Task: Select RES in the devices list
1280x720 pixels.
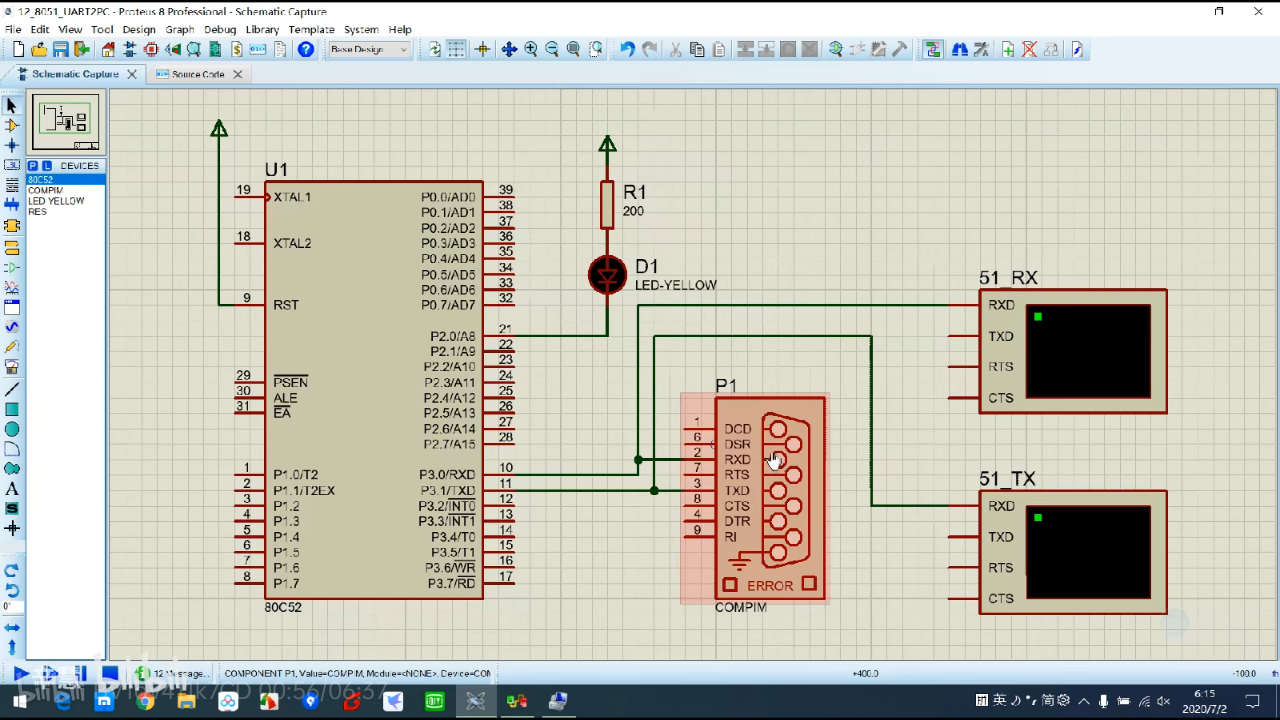Action: click(65, 212)
